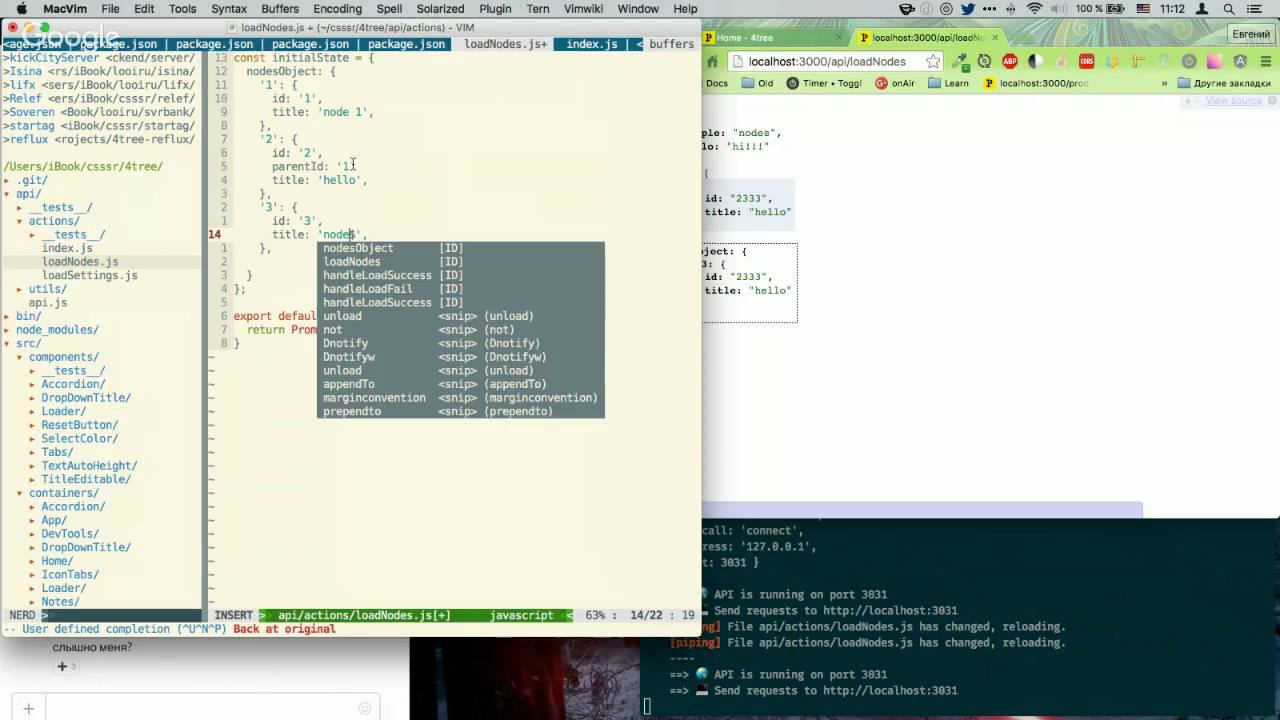Choose nodesObject from completion popup
Screen dimensions: 1280x720
[461, 248]
